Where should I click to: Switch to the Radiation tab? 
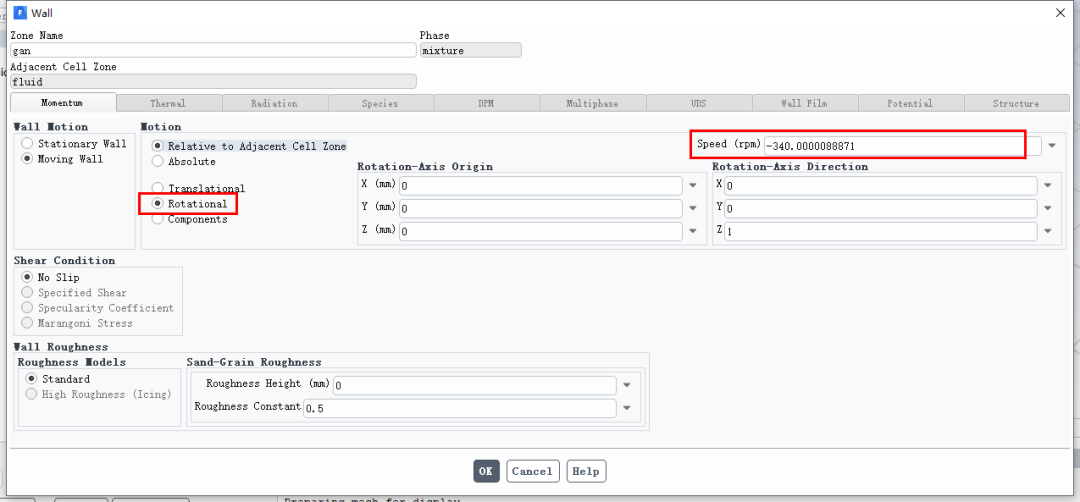(274, 103)
